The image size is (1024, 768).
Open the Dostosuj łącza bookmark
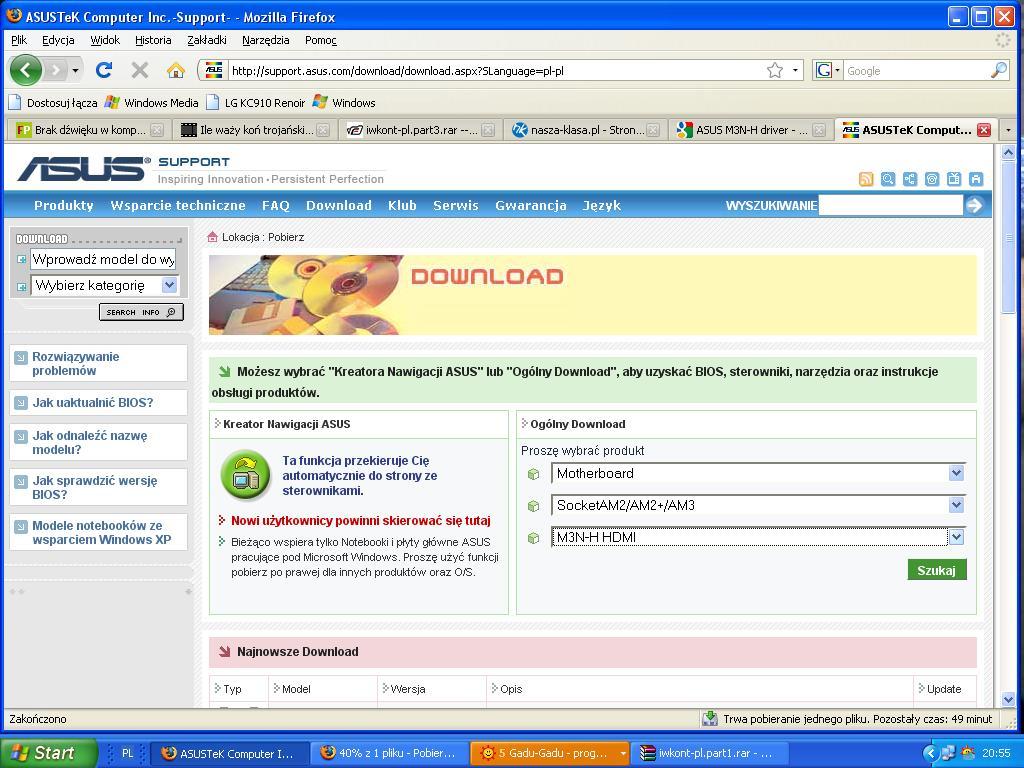tap(53, 103)
